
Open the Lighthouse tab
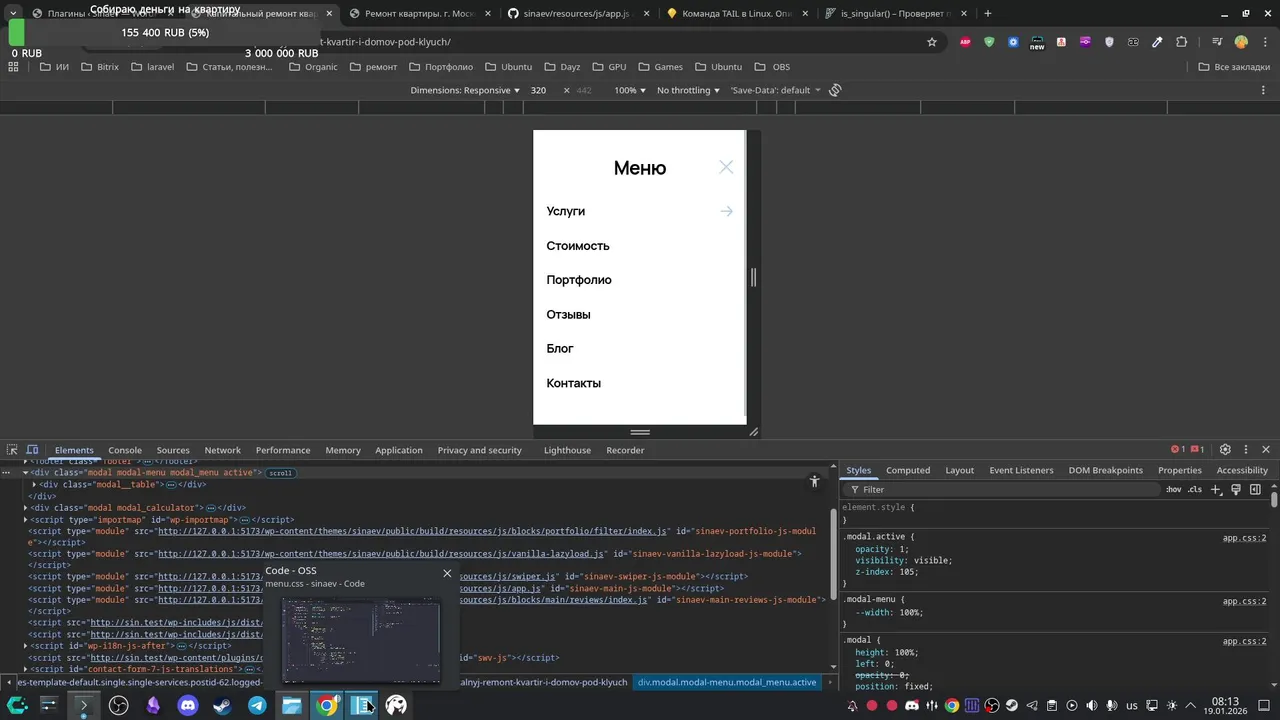567,450
